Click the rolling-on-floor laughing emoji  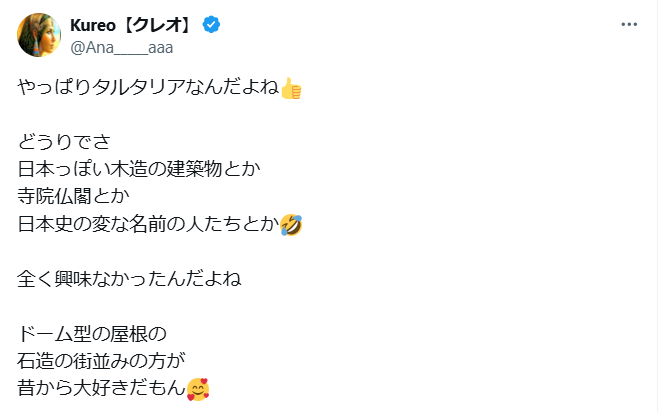coord(291,224)
